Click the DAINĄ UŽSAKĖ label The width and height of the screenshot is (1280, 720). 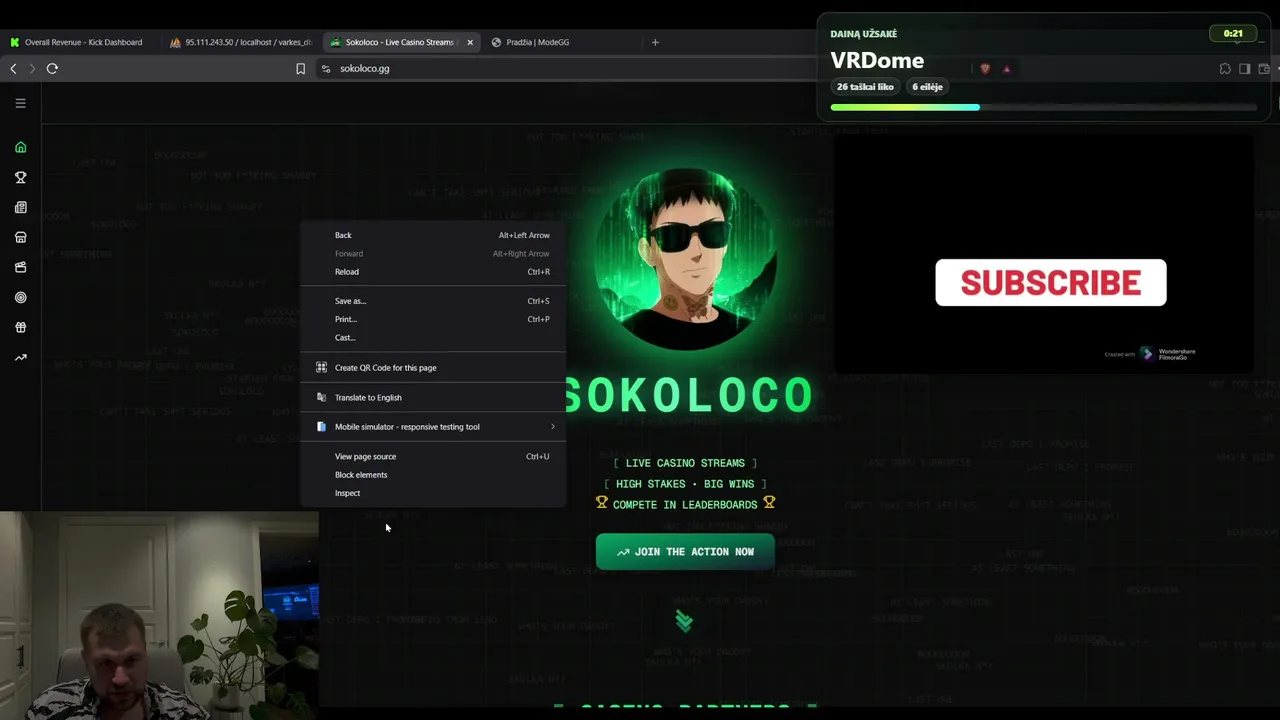click(863, 34)
